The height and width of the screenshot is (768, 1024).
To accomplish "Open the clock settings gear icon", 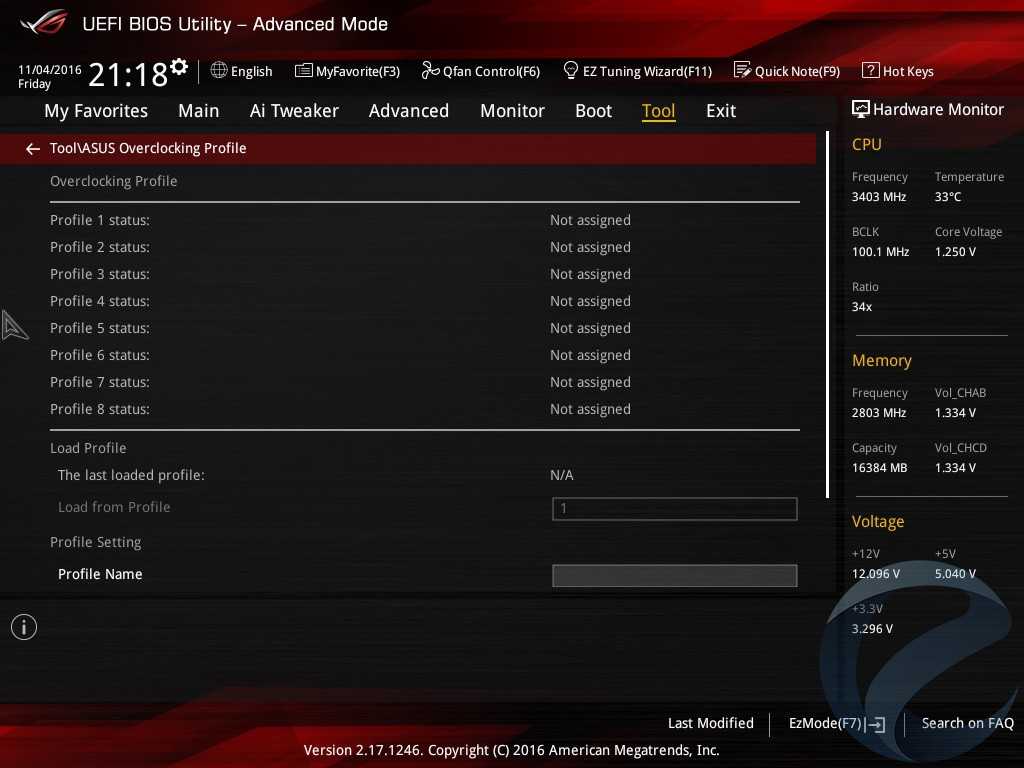I will pyautogui.click(x=179, y=67).
